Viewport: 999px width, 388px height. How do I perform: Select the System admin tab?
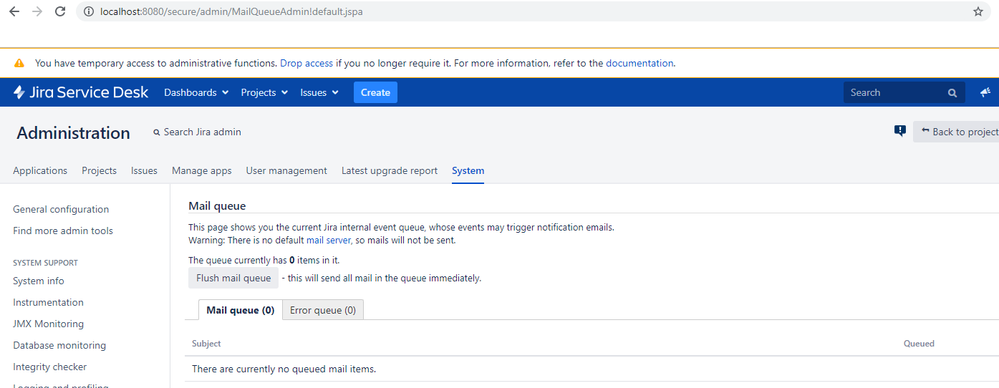pyautogui.click(x=468, y=171)
